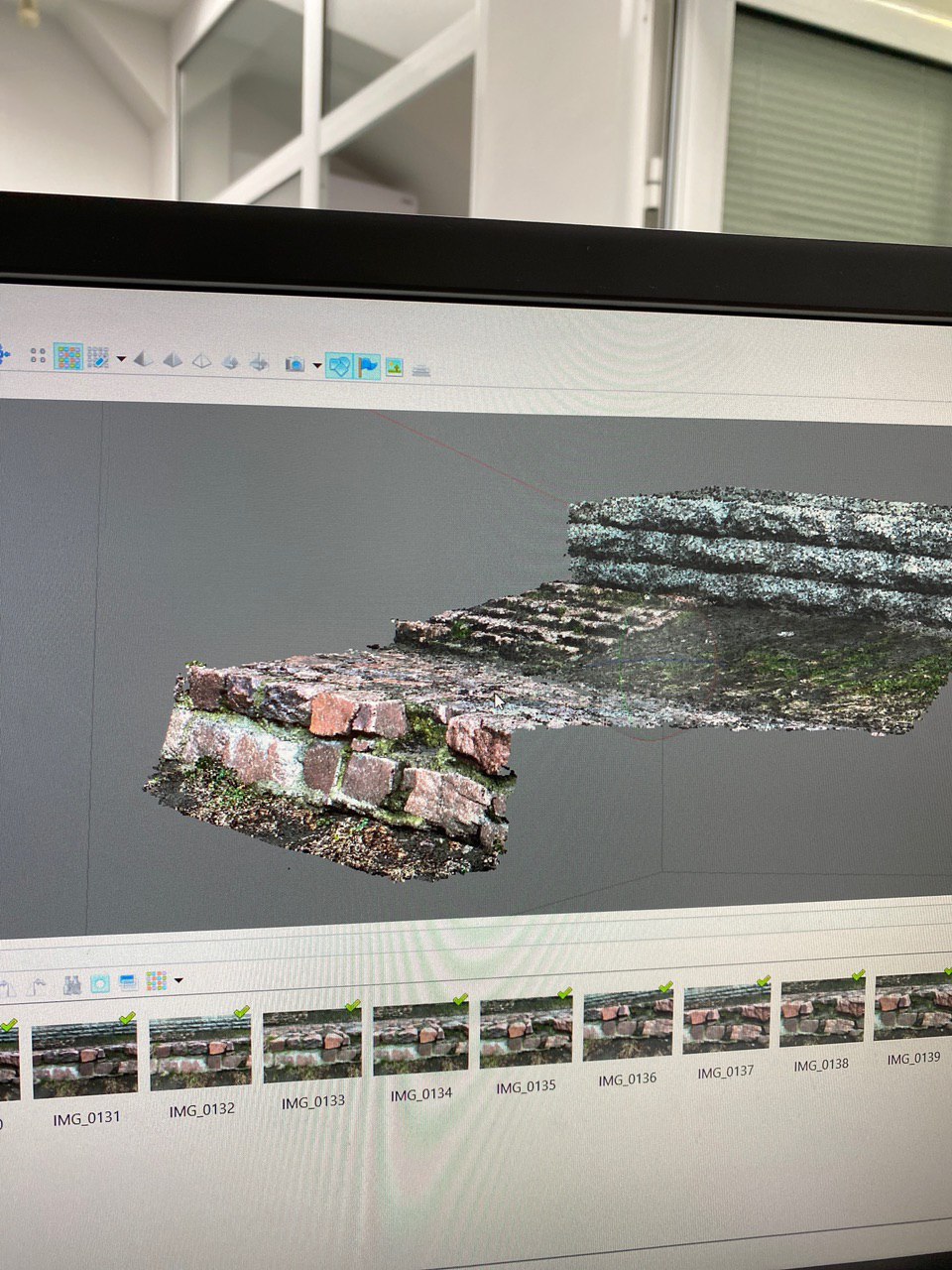Image resolution: width=952 pixels, height=1270 pixels.
Task: Click the IMG_0131 filename label
Action: (x=86, y=1117)
